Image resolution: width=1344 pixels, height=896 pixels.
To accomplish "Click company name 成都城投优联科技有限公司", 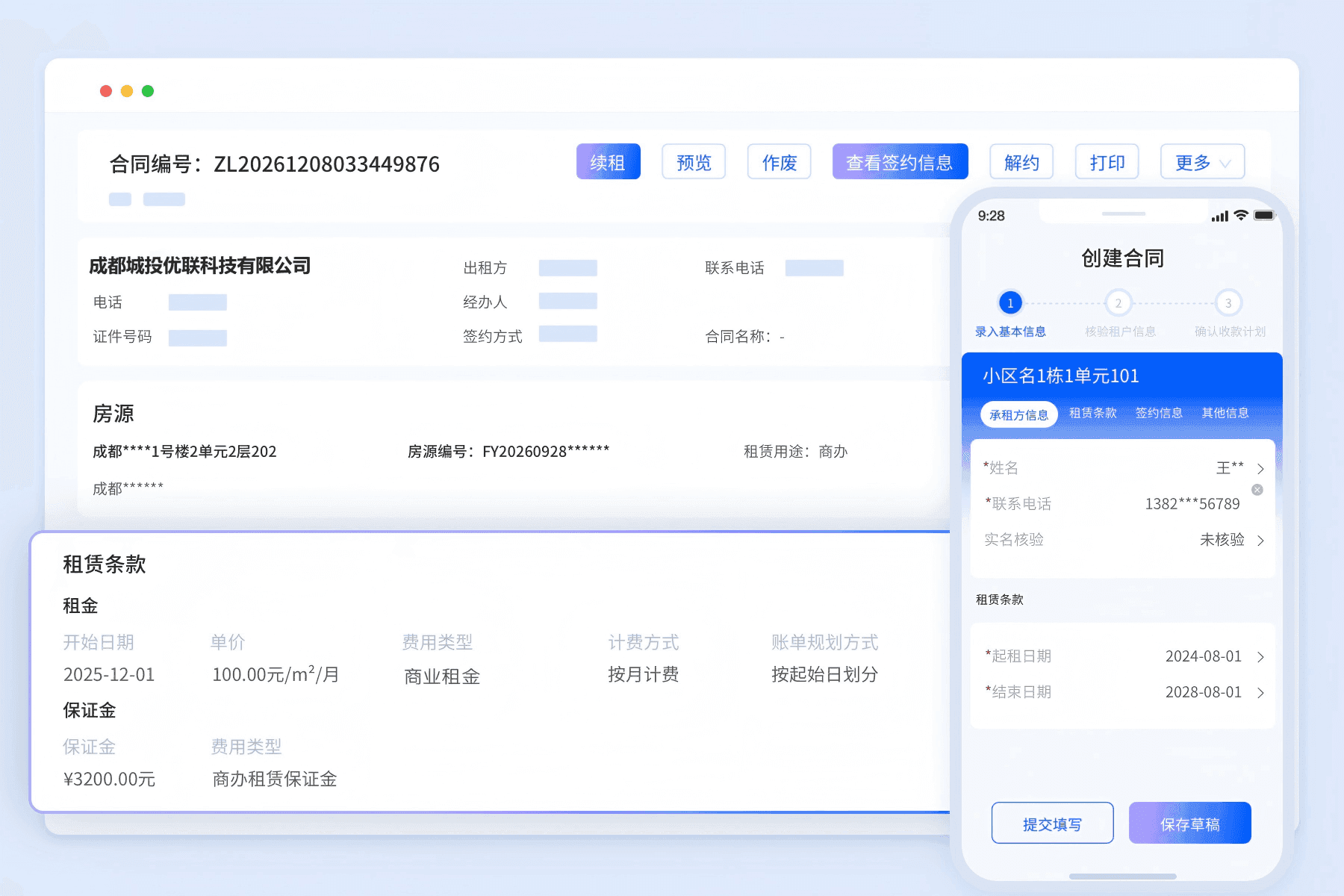I will pyautogui.click(x=199, y=266).
